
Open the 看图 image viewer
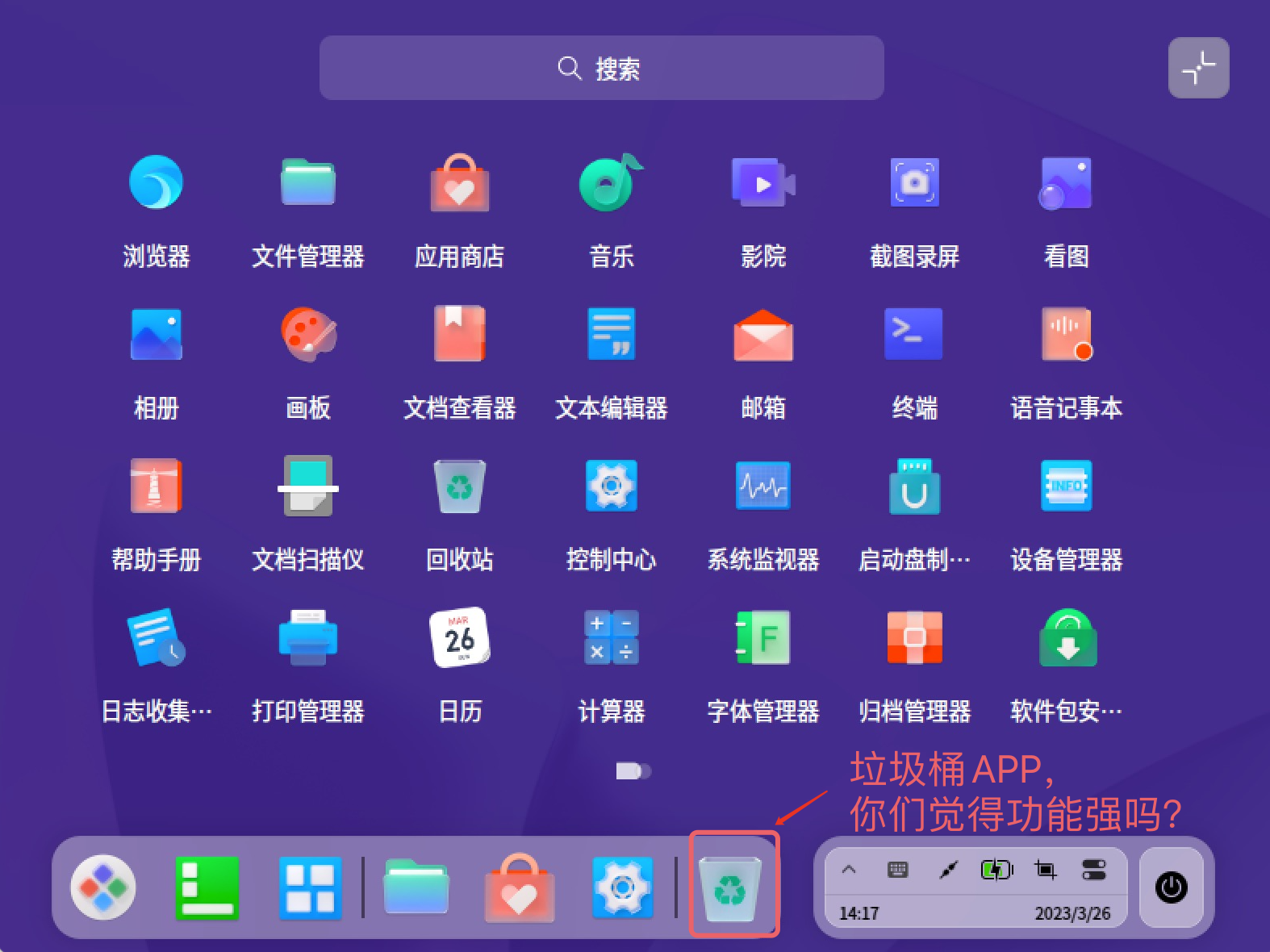(1066, 182)
